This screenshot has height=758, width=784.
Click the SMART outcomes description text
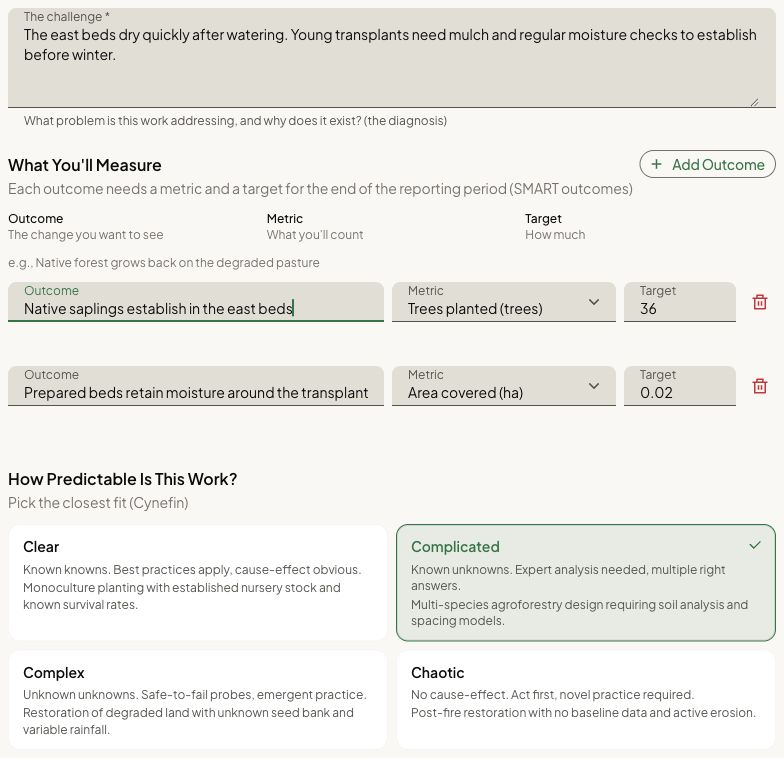coord(320,189)
